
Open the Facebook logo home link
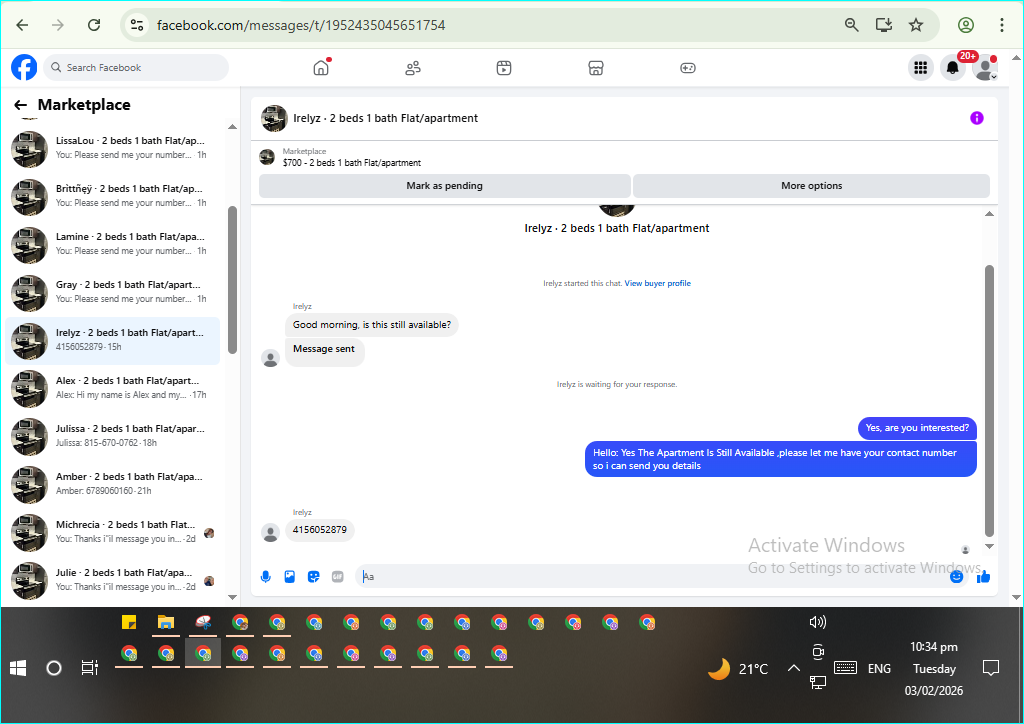click(x=24, y=67)
